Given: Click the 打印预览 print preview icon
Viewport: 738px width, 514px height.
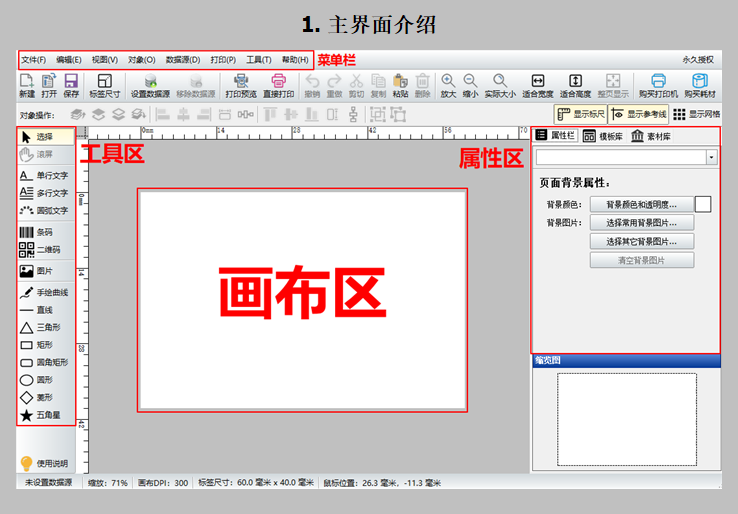Looking at the screenshot, I should [241, 86].
